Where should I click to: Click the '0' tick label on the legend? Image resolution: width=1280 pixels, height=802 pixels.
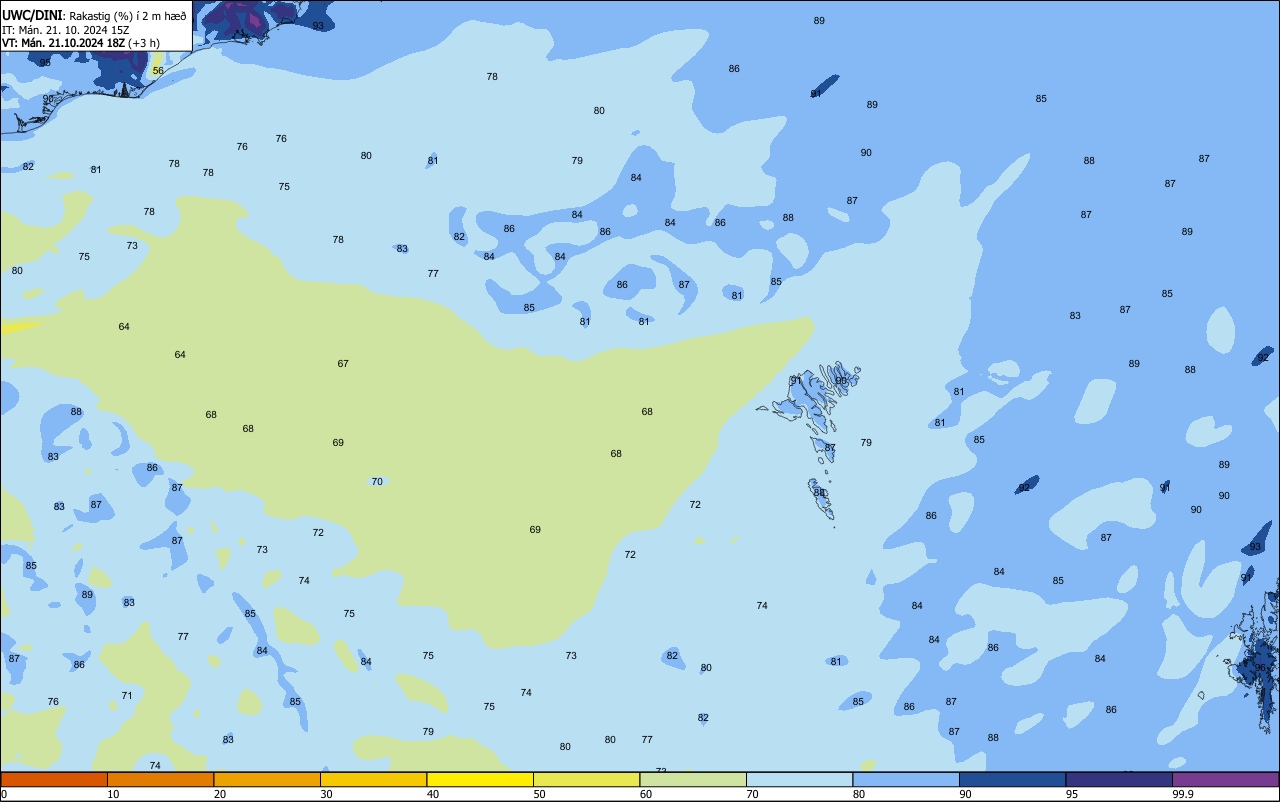pos(4,794)
